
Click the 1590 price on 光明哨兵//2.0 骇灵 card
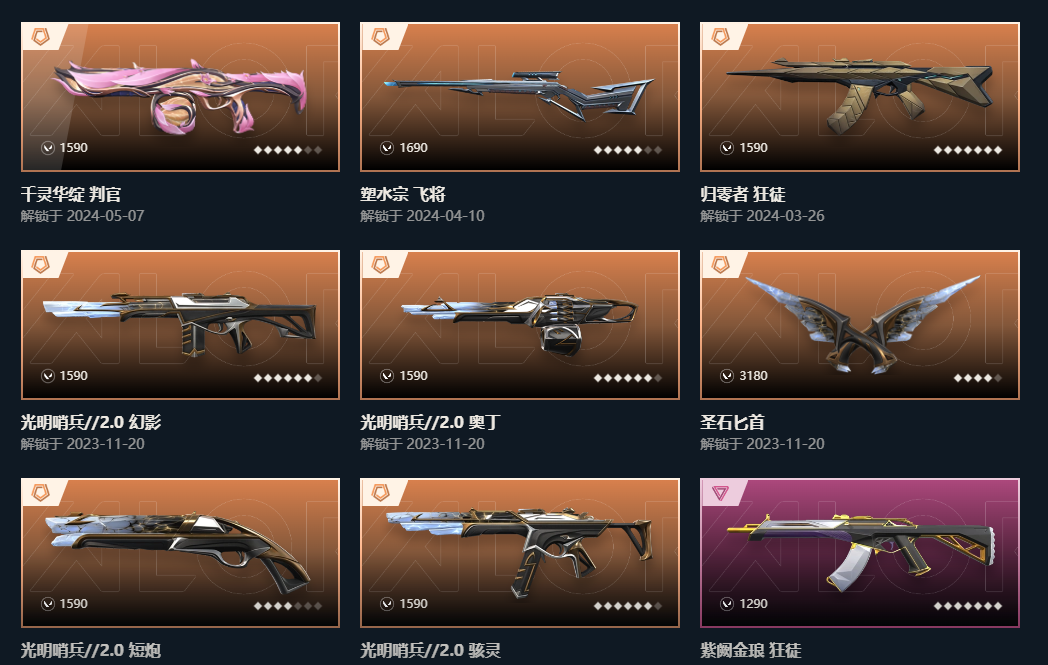click(x=413, y=604)
